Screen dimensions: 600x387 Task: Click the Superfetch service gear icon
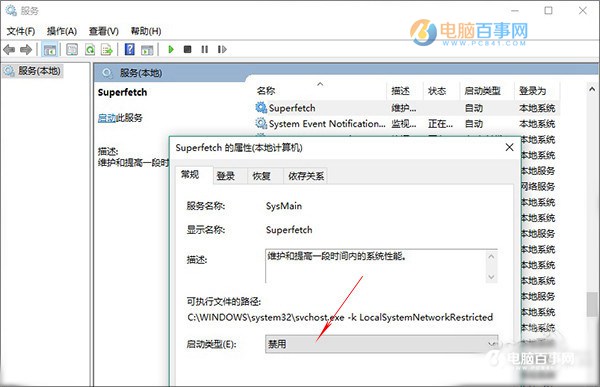point(261,108)
